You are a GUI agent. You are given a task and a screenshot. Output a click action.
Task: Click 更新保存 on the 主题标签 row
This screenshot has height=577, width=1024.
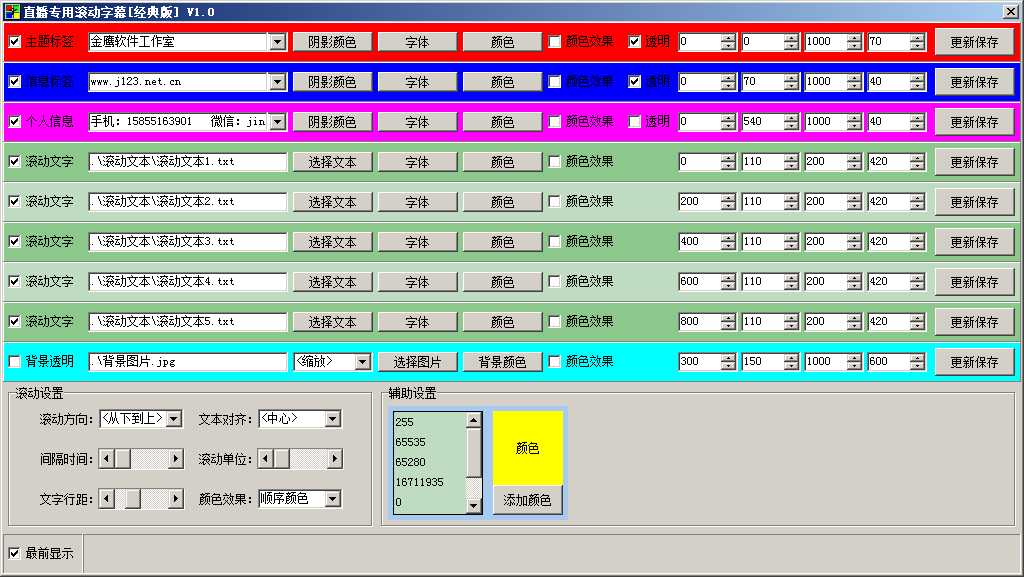tap(974, 41)
